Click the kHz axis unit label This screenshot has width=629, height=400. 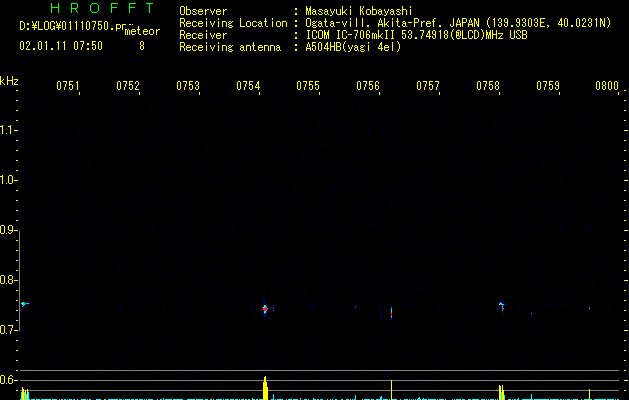pyautogui.click(x=9, y=81)
